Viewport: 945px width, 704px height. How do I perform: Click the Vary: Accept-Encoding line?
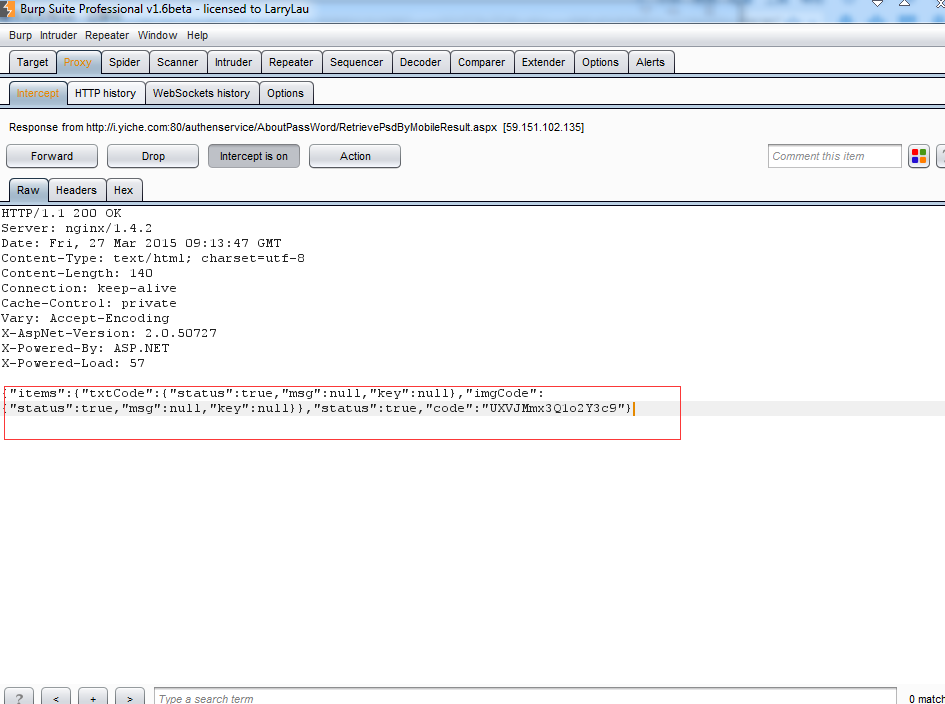click(86, 318)
